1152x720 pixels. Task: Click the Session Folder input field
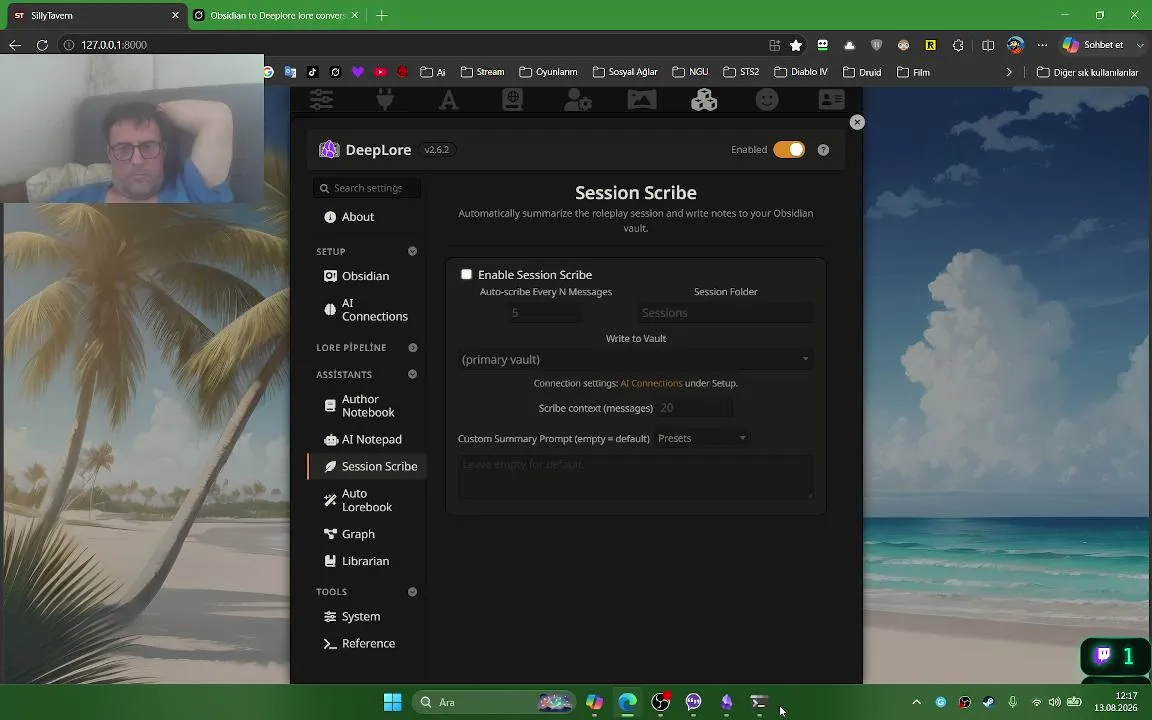pyautogui.click(x=725, y=313)
